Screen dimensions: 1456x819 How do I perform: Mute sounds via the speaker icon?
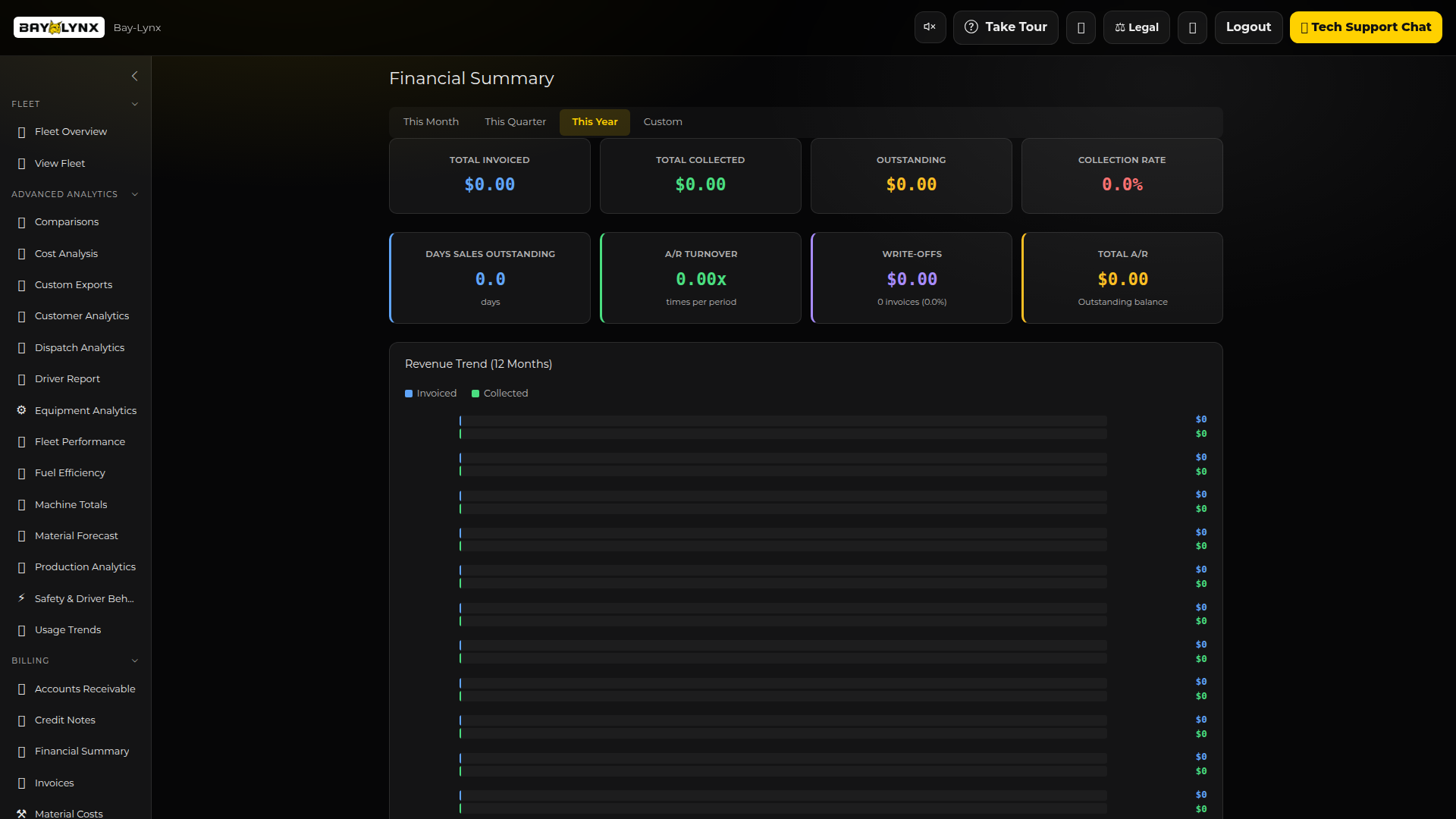click(x=930, y=27)
